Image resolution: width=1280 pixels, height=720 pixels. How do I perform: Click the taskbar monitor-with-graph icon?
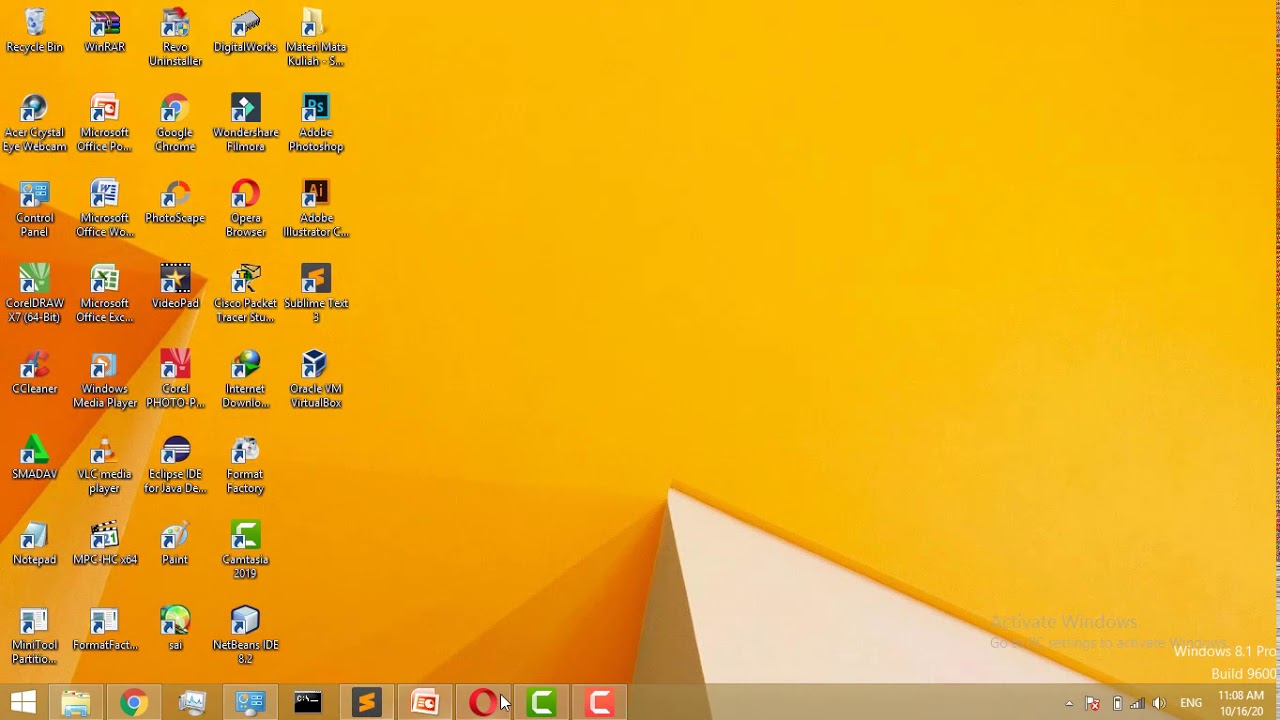[x=192, y=703]
